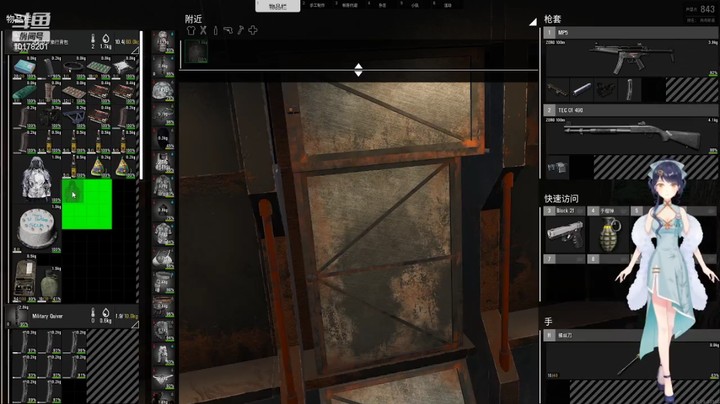Filter nearby items by hammer tools icon
The image size is (720, 404).
tap(240, 30)
